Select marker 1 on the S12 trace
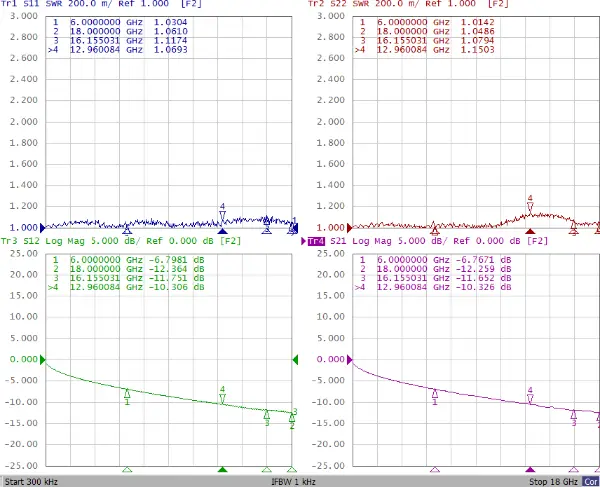Viewport: 600px width, 487px height. click(x=127, y=394)
